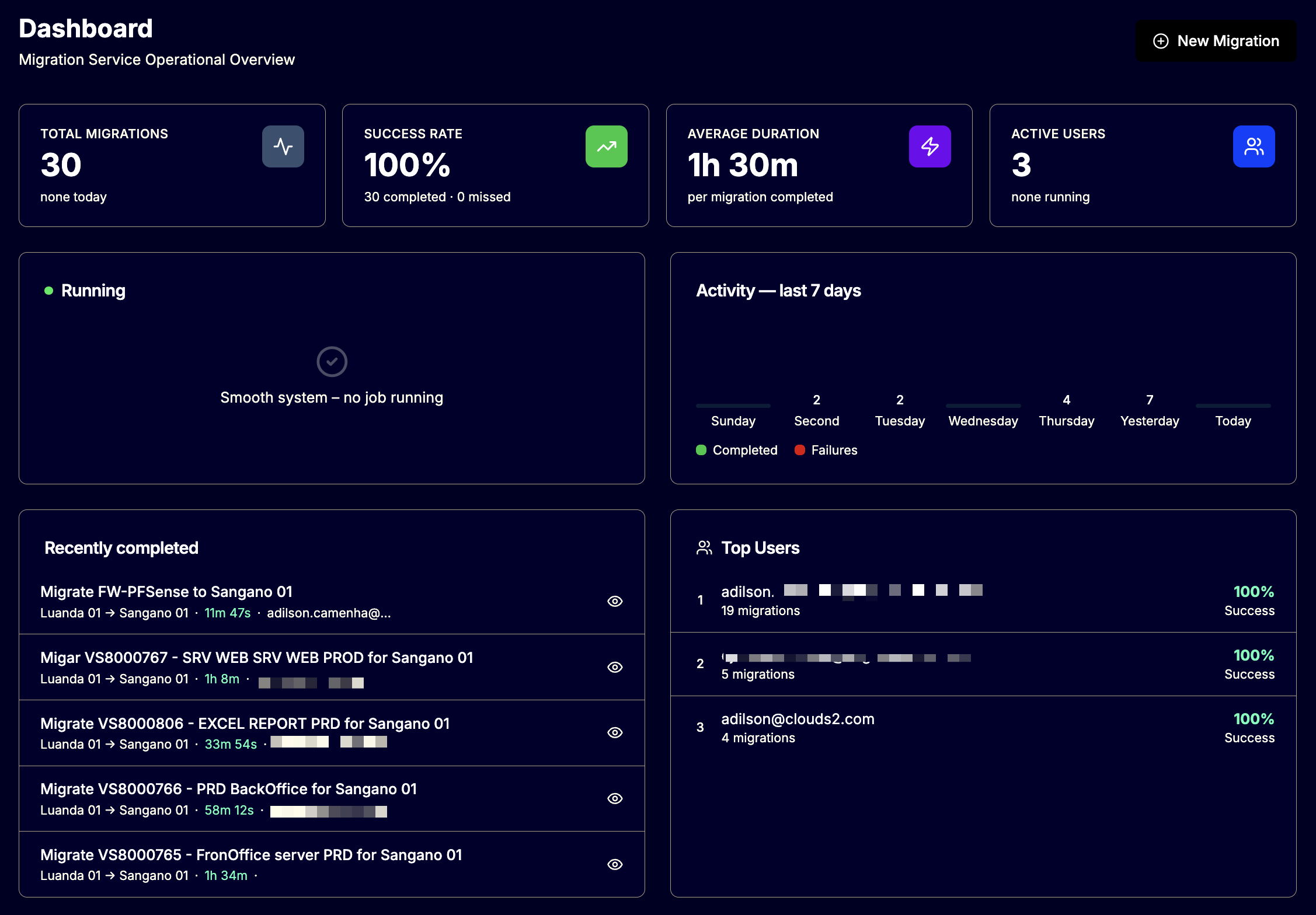Click the Wednesday activity bar

pyautogui.click(x=983, y=406)
